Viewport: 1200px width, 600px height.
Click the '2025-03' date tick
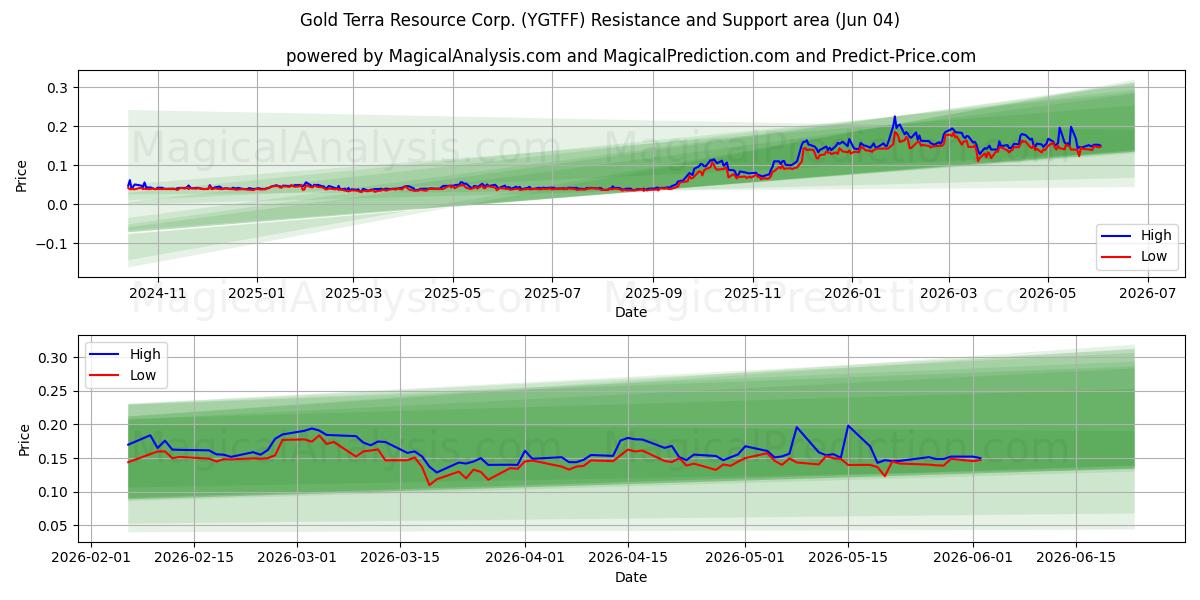[353, 293]
